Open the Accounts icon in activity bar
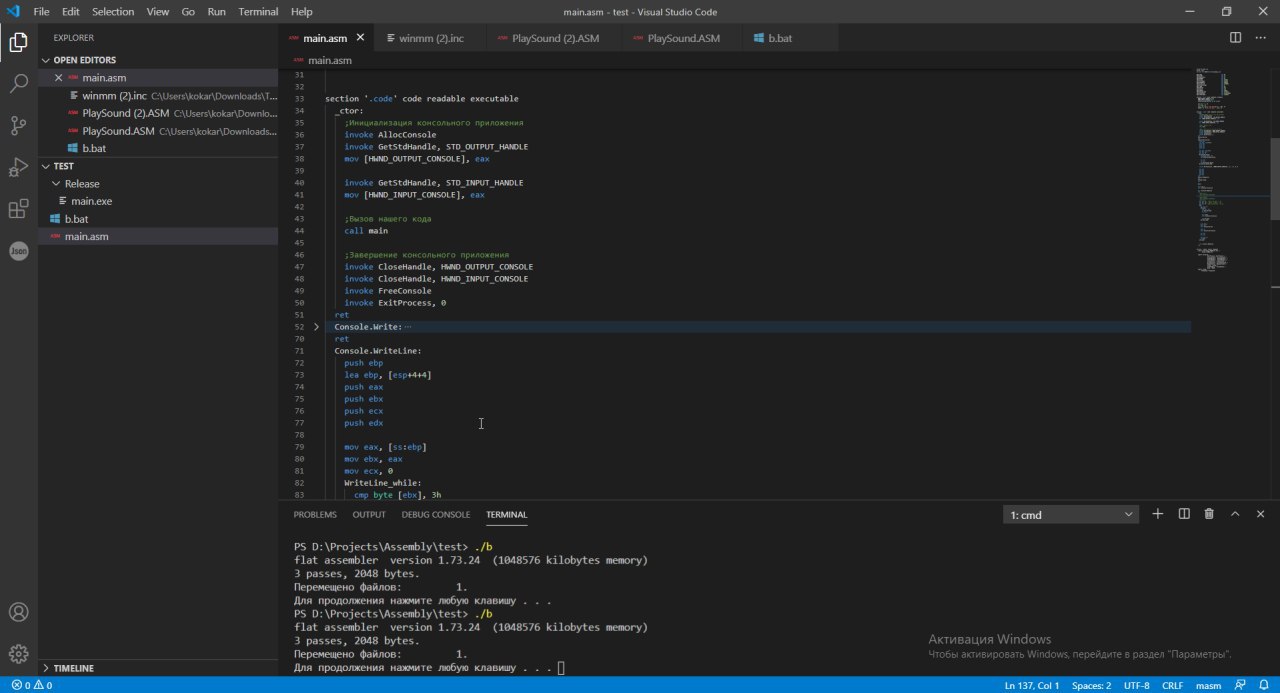 [18, 612]
